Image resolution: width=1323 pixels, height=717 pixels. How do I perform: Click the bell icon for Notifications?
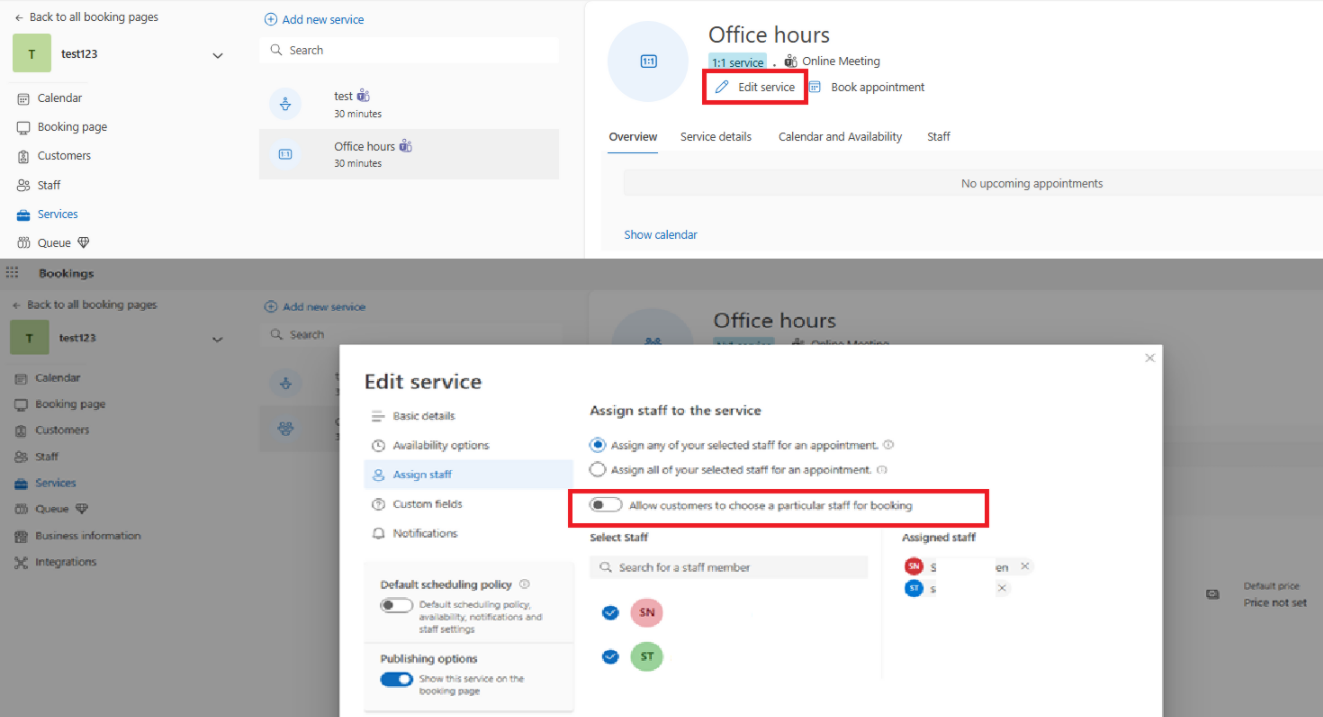(x=378, y=533)
